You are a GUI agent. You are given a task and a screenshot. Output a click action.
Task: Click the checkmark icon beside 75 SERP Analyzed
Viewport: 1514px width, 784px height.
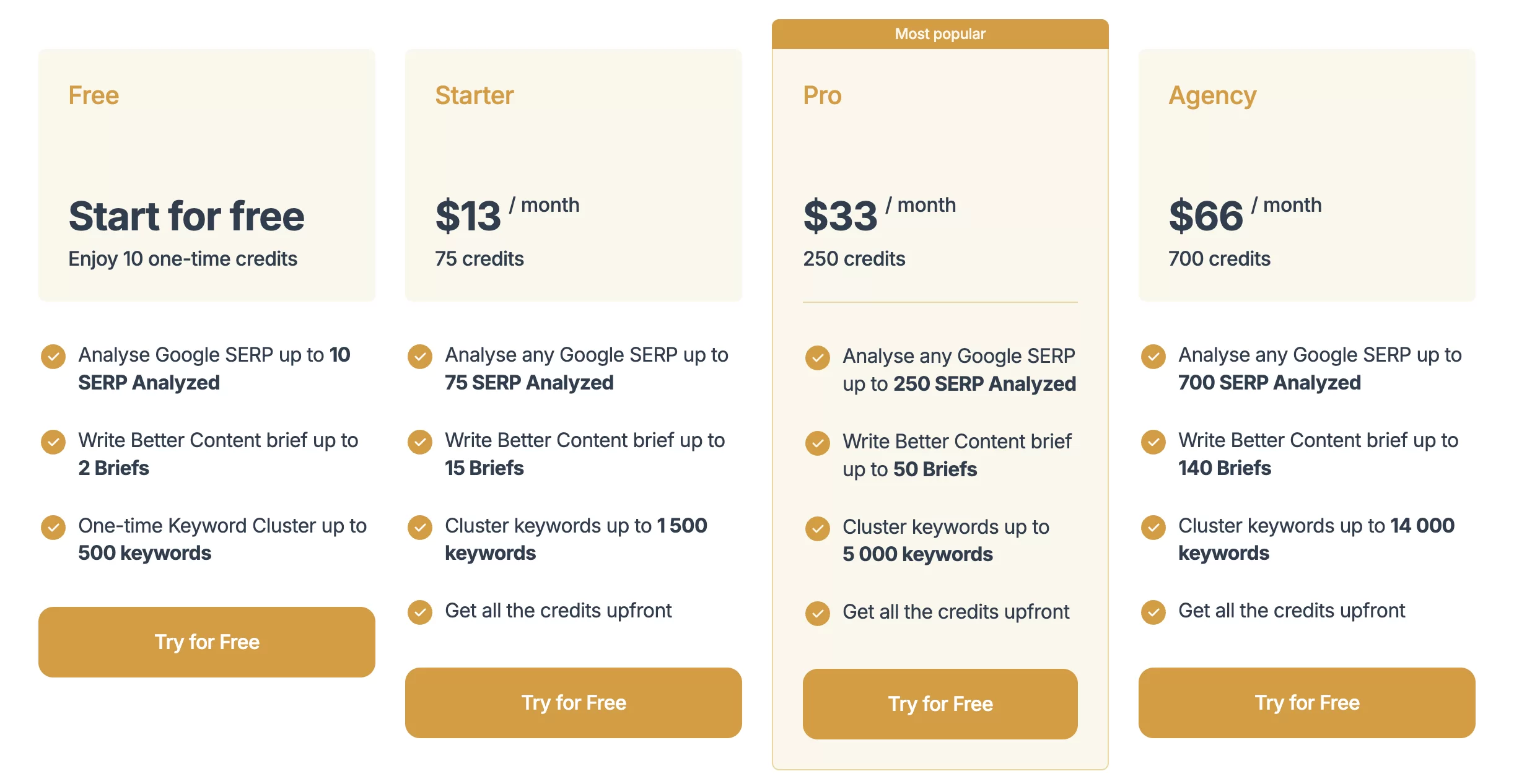click(420, 357)
